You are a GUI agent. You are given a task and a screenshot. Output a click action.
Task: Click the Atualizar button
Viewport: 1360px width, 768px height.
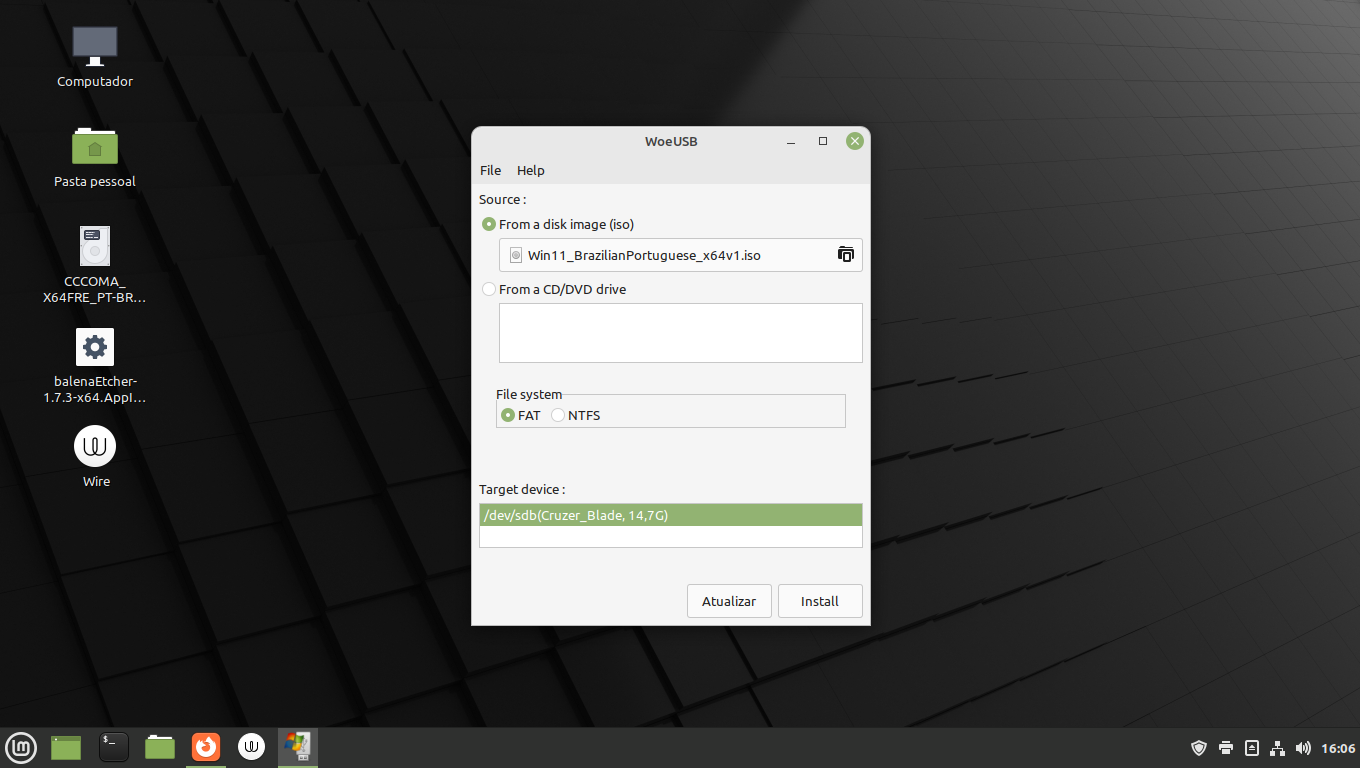(x=729, y=601)
